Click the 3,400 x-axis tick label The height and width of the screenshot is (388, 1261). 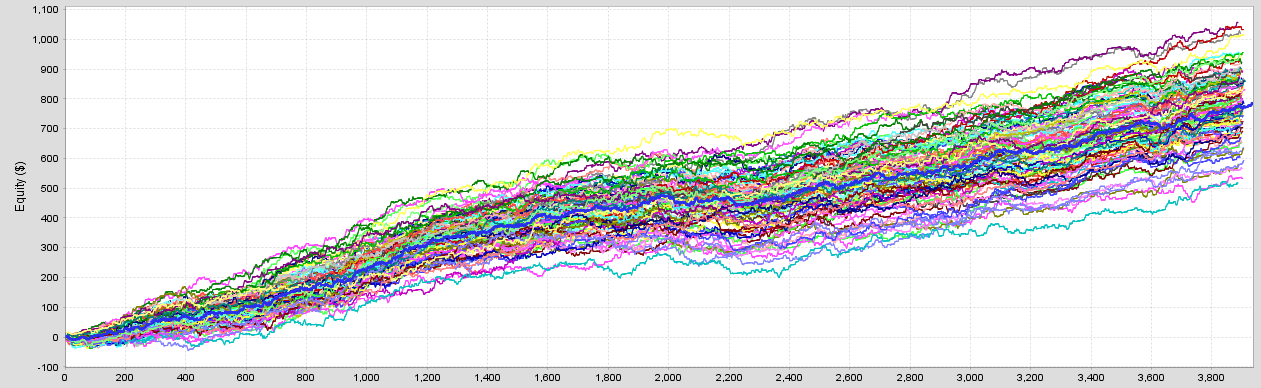(1091, 379)
